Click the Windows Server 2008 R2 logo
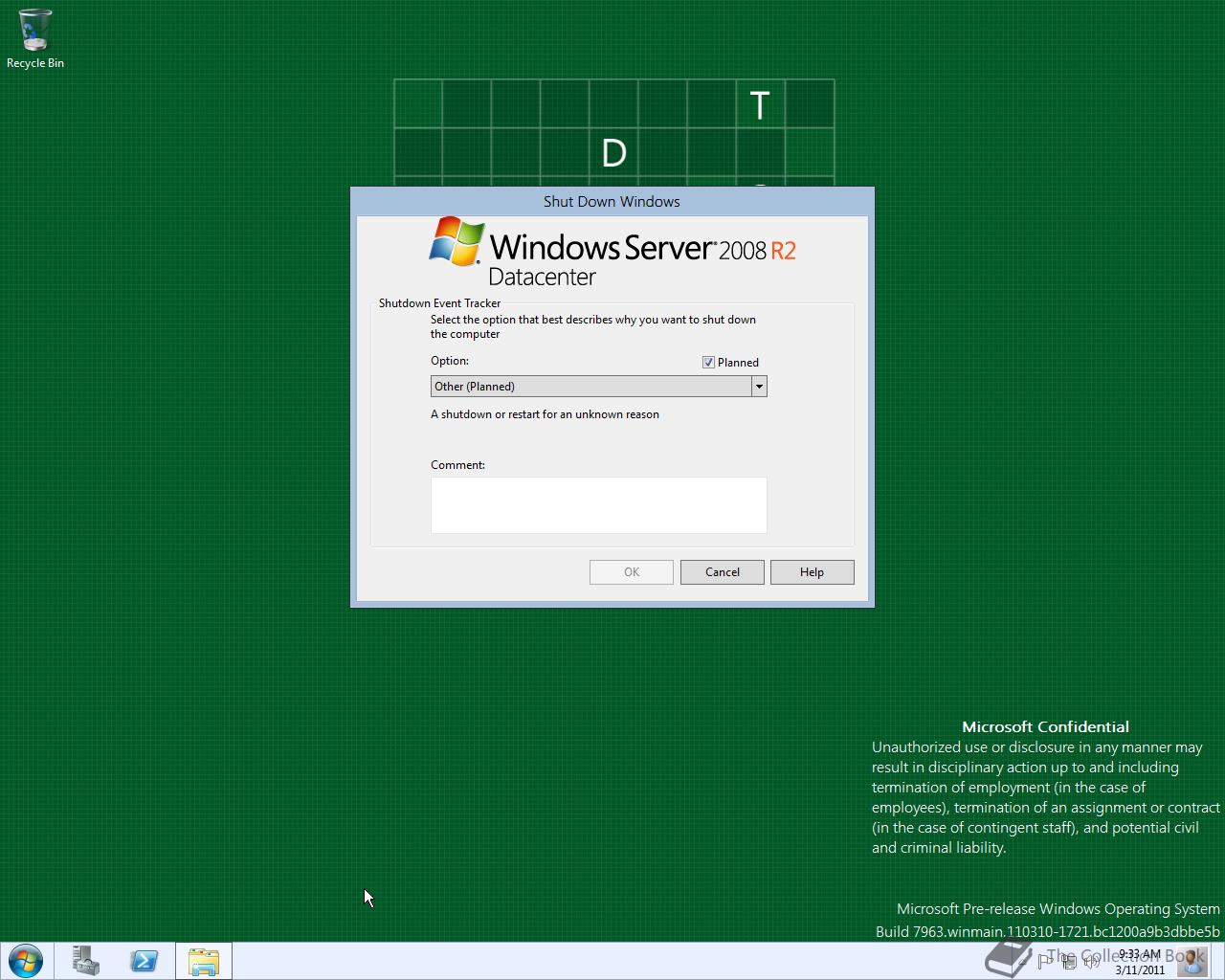The image size is (1225, 980). pyautogui.click(x=612, y=253)
